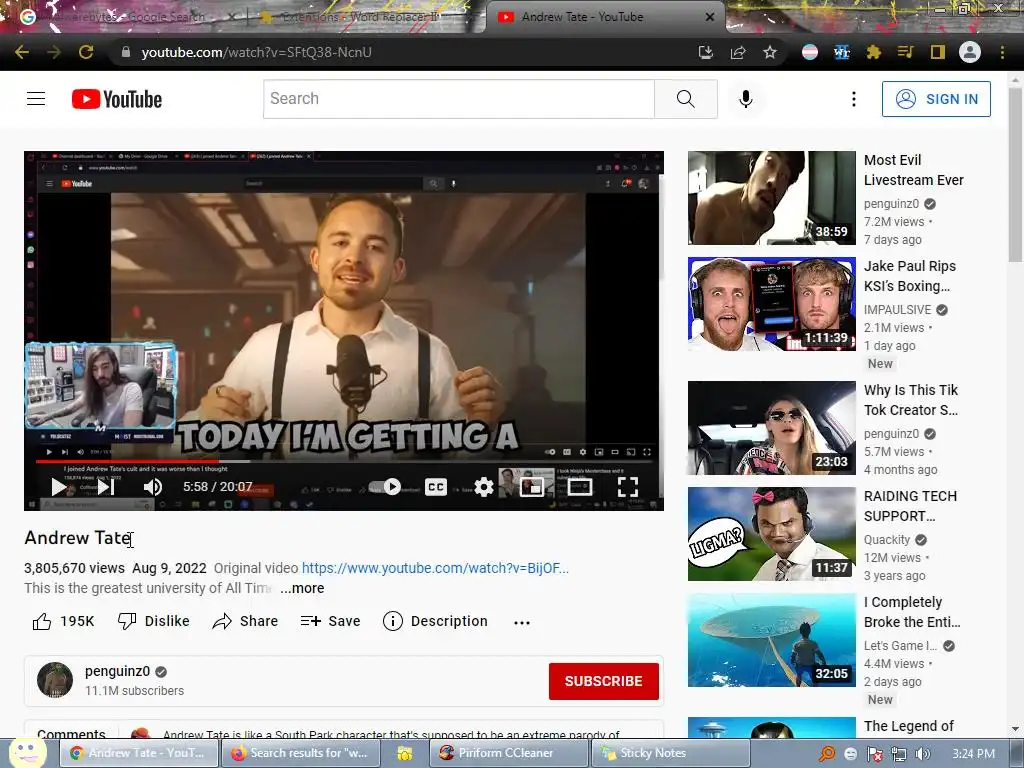Viewport: 1024px width, 768px height.
Task: Like the video with thumbs up
Action: 63,621
